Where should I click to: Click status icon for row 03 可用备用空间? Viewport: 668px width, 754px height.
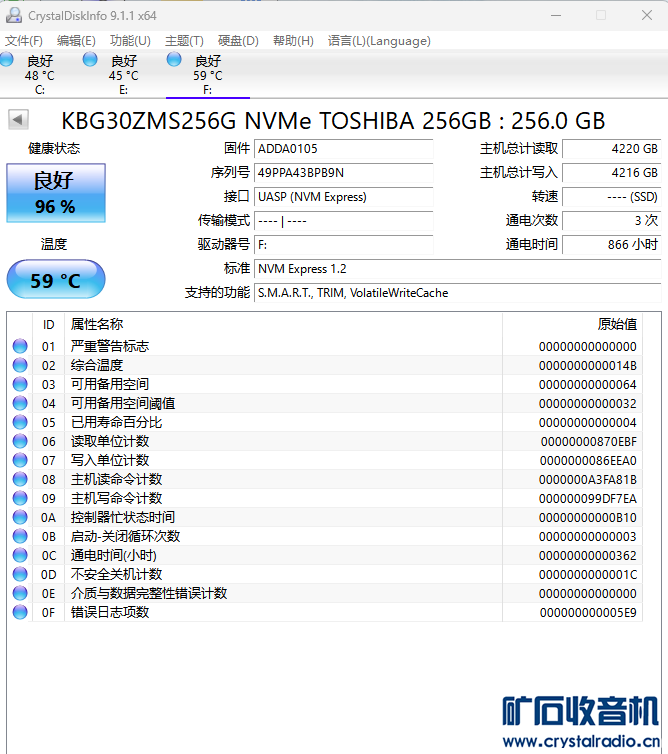(x=20, y=384)
